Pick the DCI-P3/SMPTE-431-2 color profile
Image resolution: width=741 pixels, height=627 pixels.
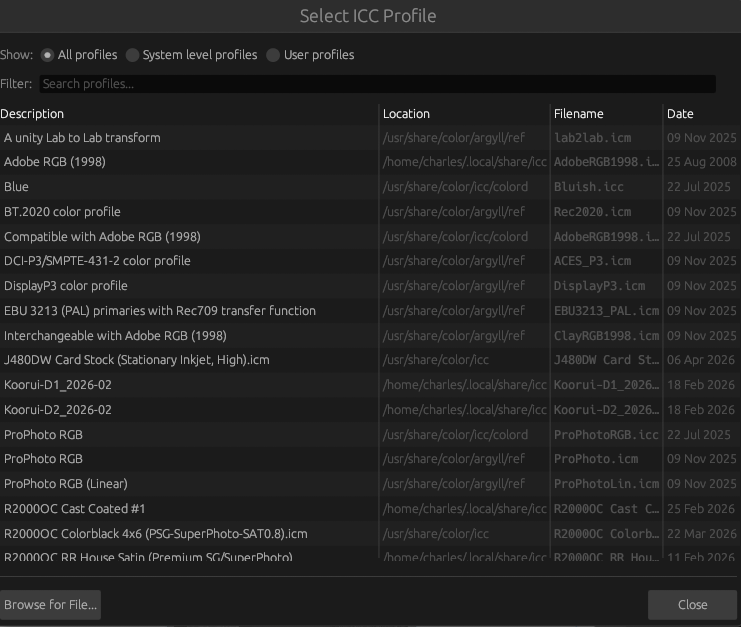(x=97, y=261)
